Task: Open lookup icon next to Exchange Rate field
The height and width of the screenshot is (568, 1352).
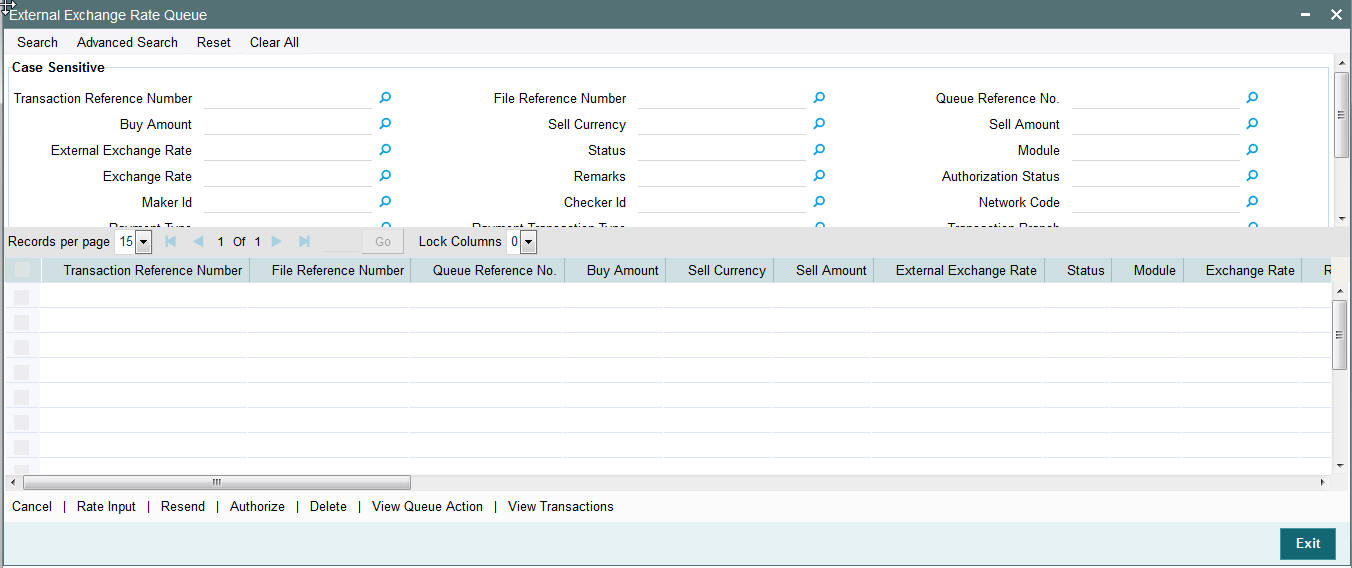Action: tap(385, 176)
